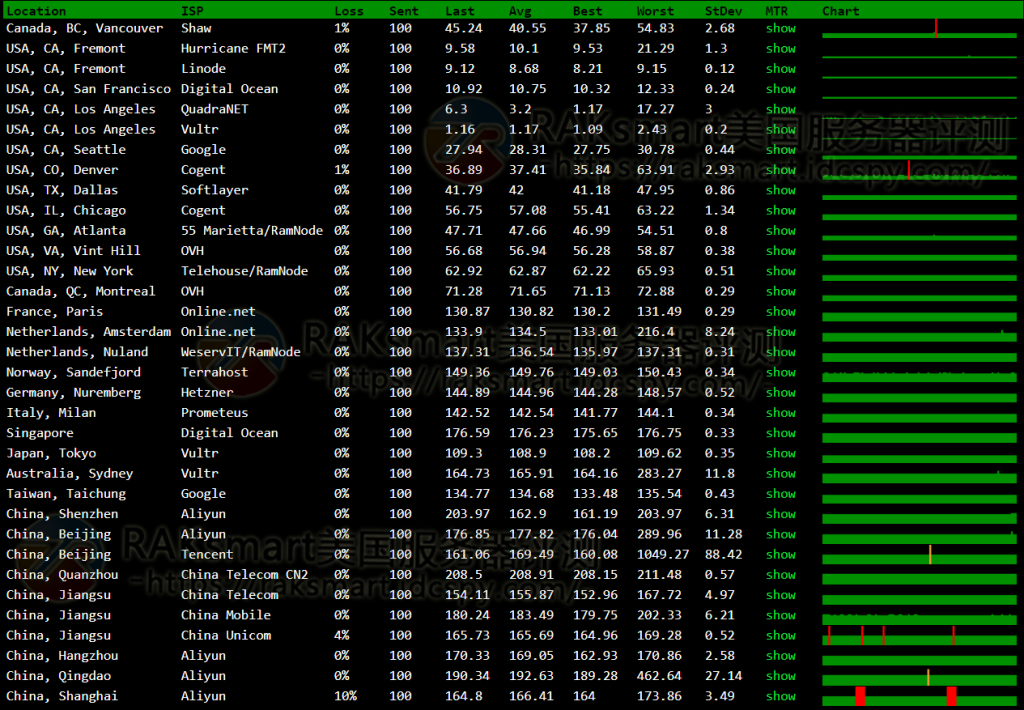
Task: Click show for Shanghai Aliyun row
Action: click(780, 696)
